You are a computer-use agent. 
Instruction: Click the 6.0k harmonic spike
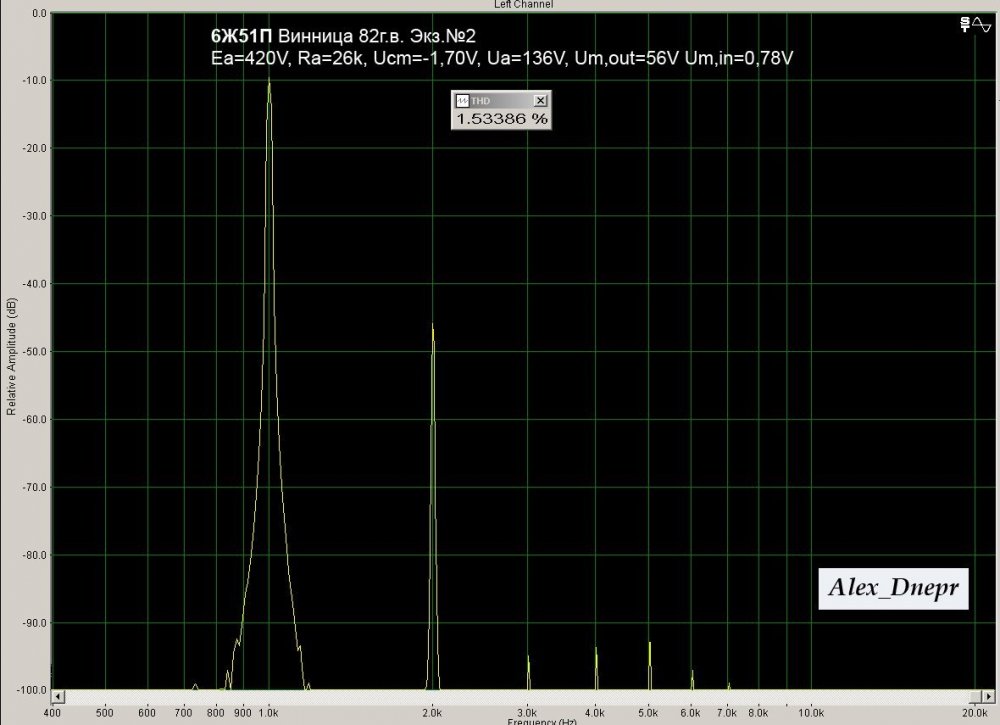click(692, 674)
